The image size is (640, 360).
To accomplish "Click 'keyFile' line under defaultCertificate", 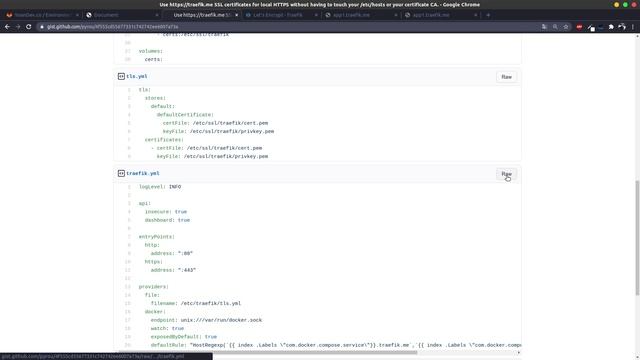I will 218,131.
